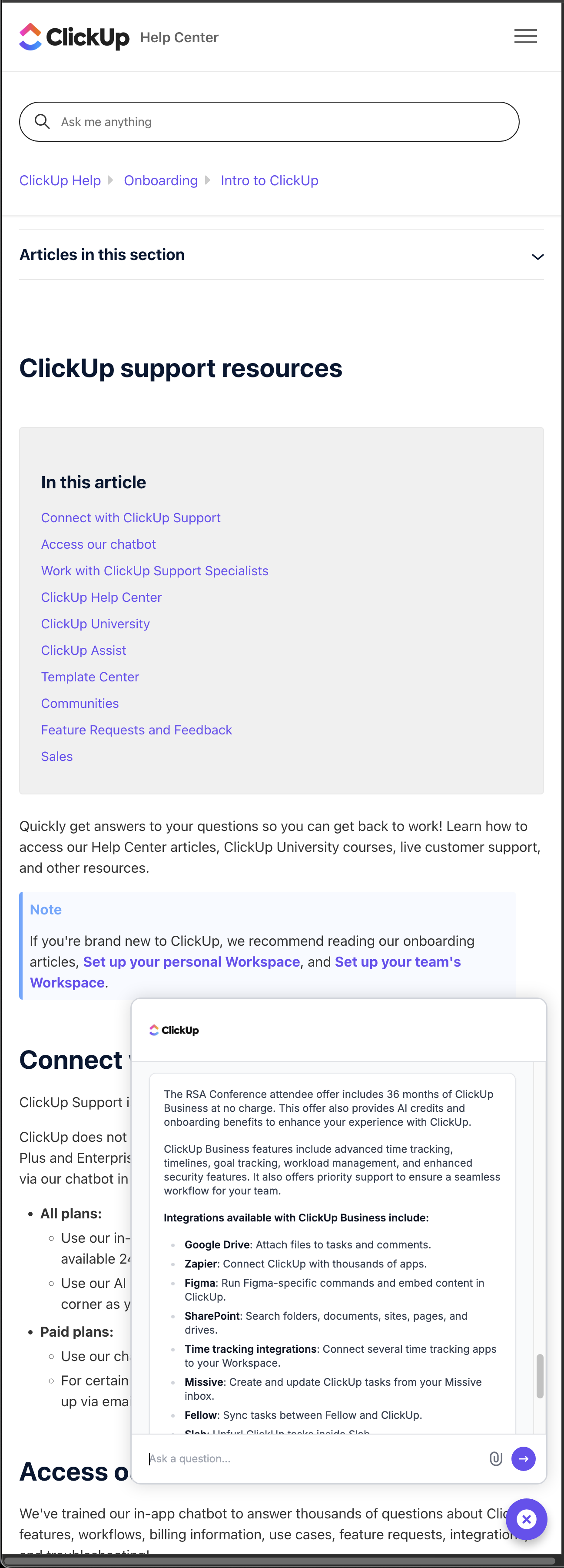The height and width of the screenshot is (1568, 564).
Task: Open the Onboarding breadcrumb section
Action: (161, 180)
